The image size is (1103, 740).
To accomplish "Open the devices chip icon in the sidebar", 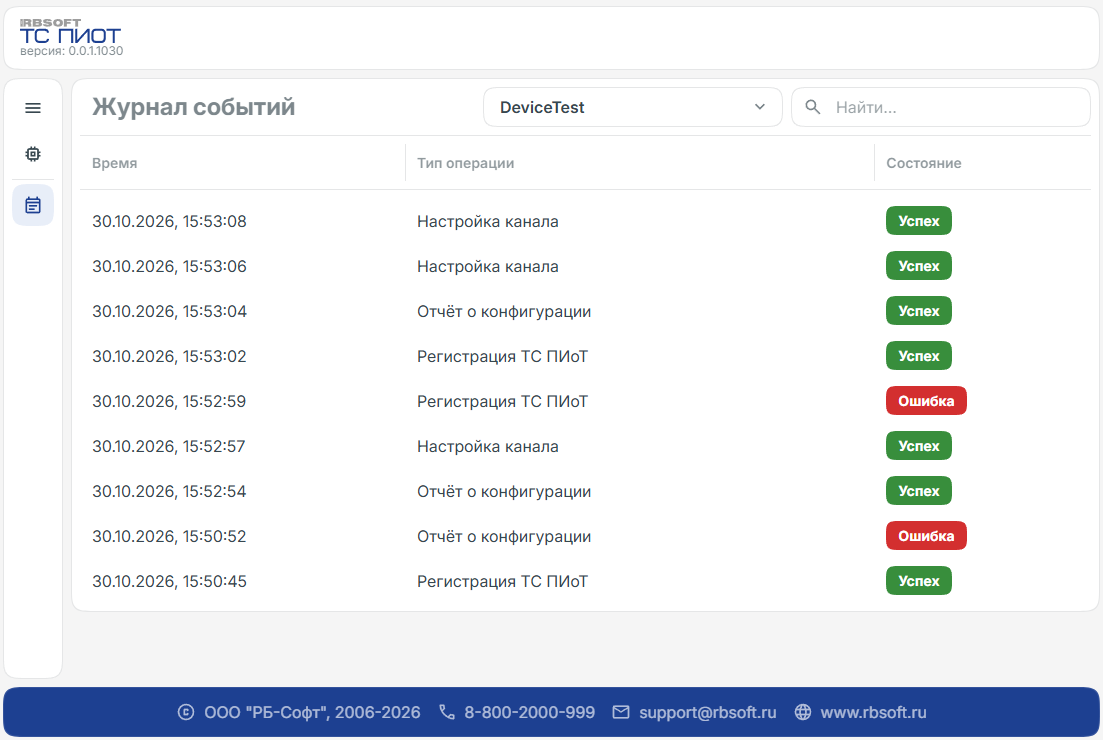I will 33,154.
